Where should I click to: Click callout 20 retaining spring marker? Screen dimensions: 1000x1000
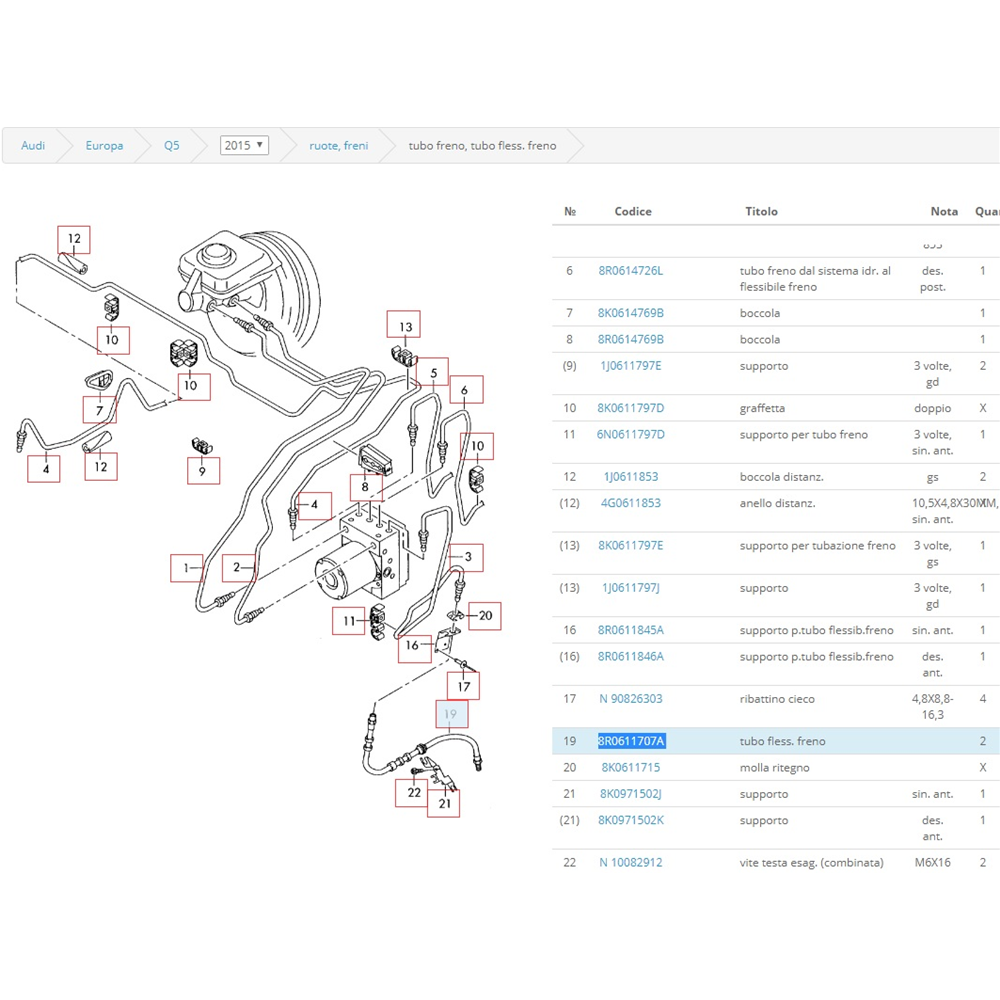pos(485,616)
